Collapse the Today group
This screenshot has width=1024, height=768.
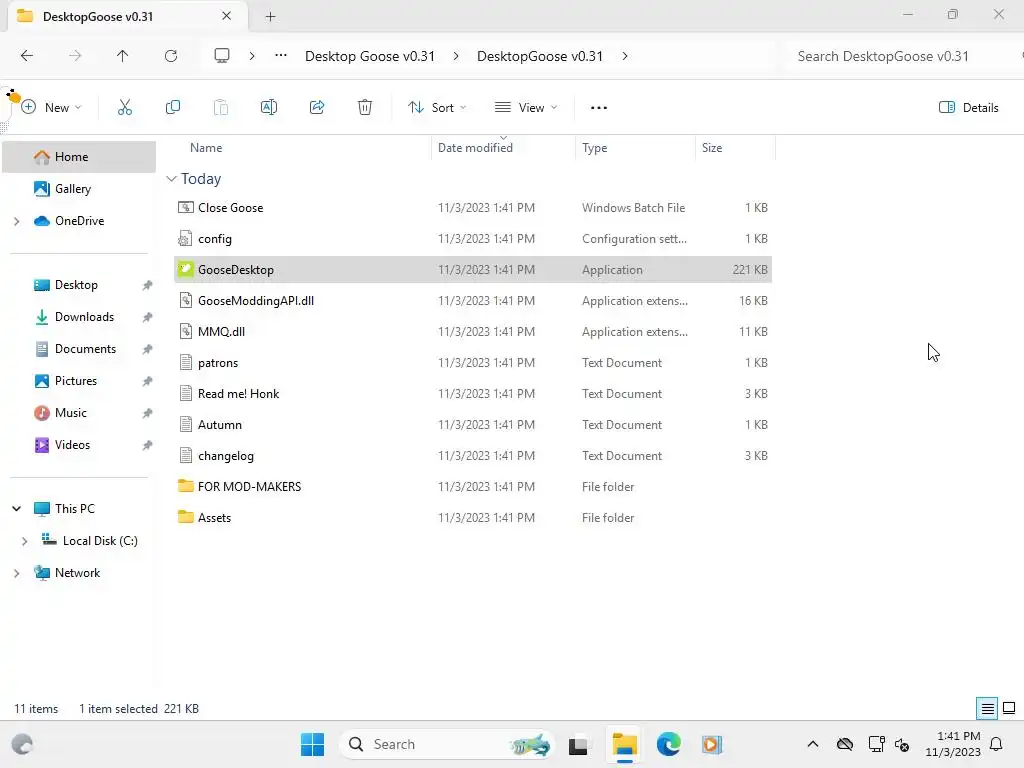(171, 179)
